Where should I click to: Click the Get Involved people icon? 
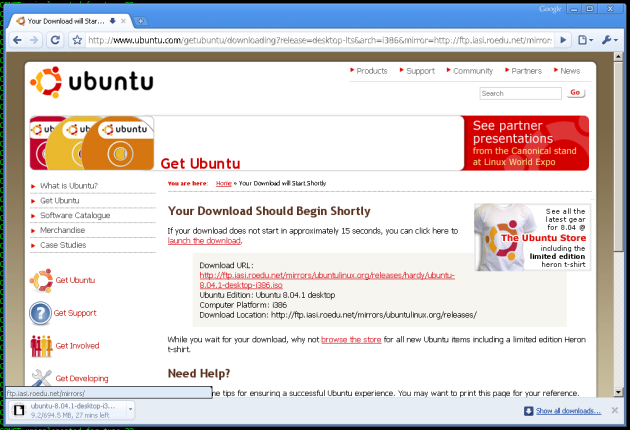point(41,346)
